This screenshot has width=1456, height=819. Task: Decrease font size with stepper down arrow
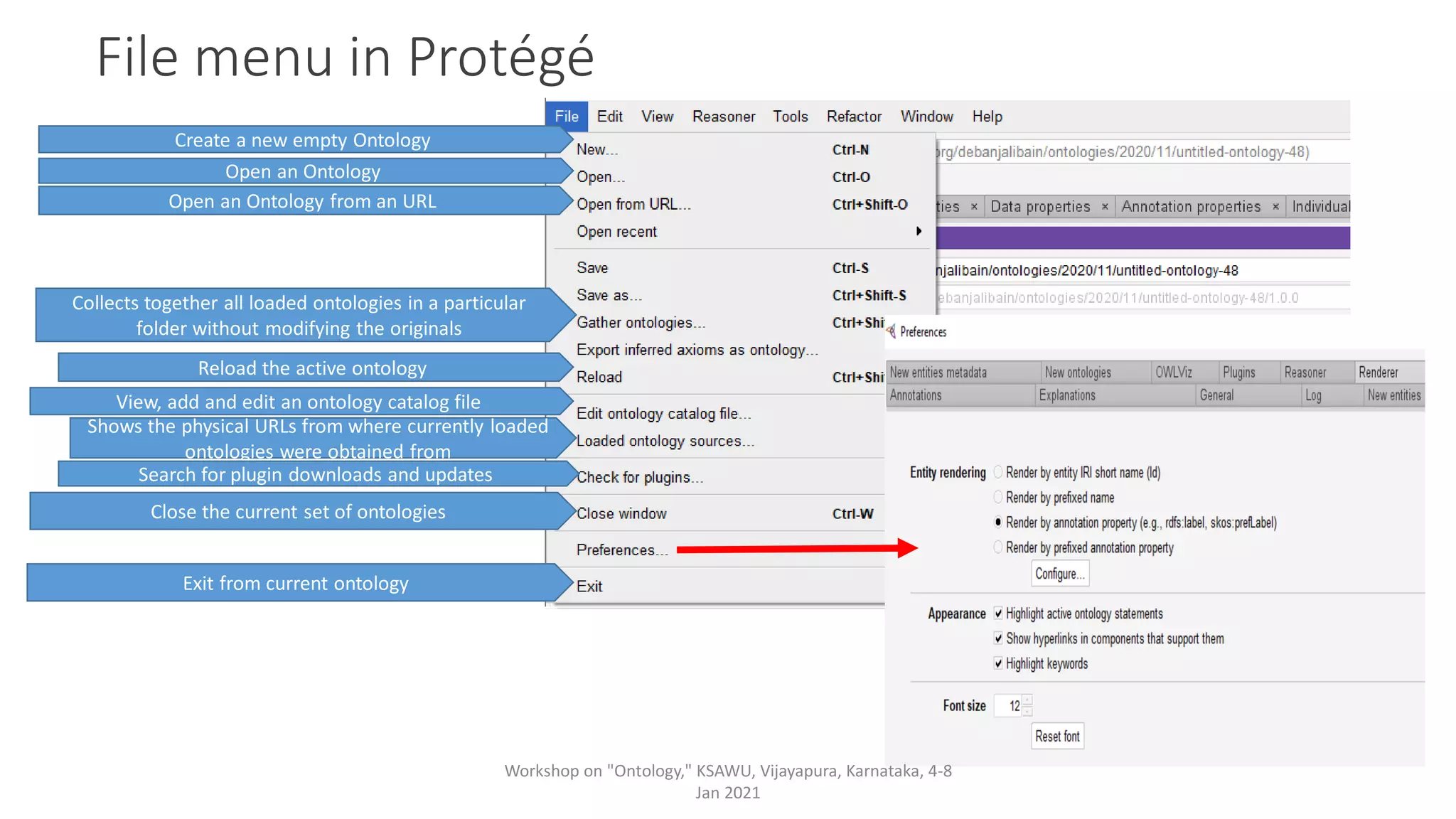(1027, 712)
